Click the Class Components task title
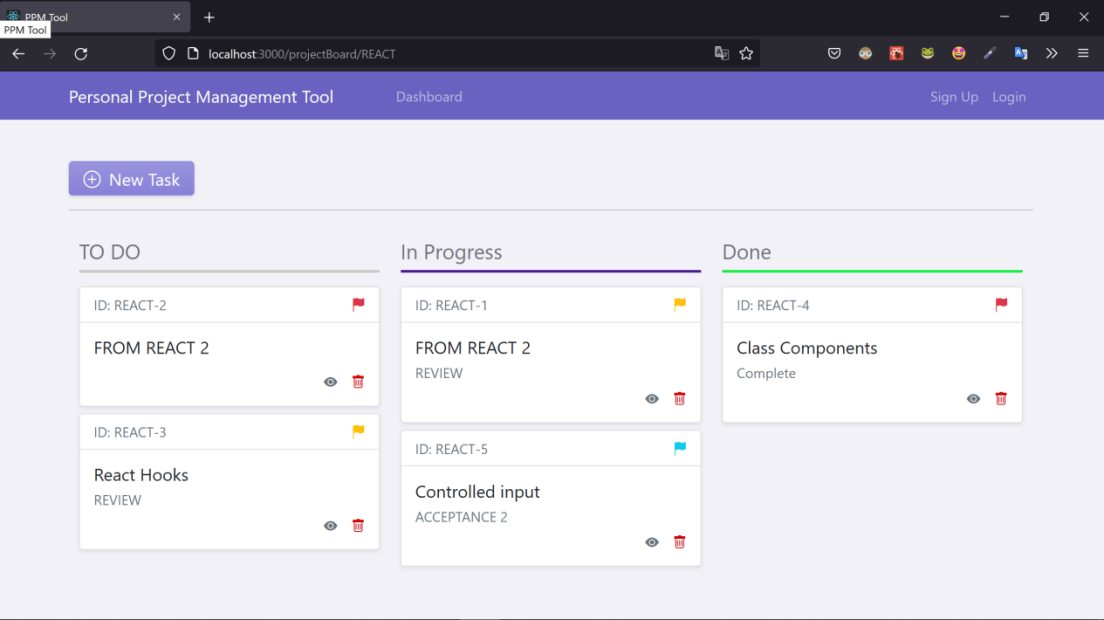1104x620 pixels. coord(807,348)
